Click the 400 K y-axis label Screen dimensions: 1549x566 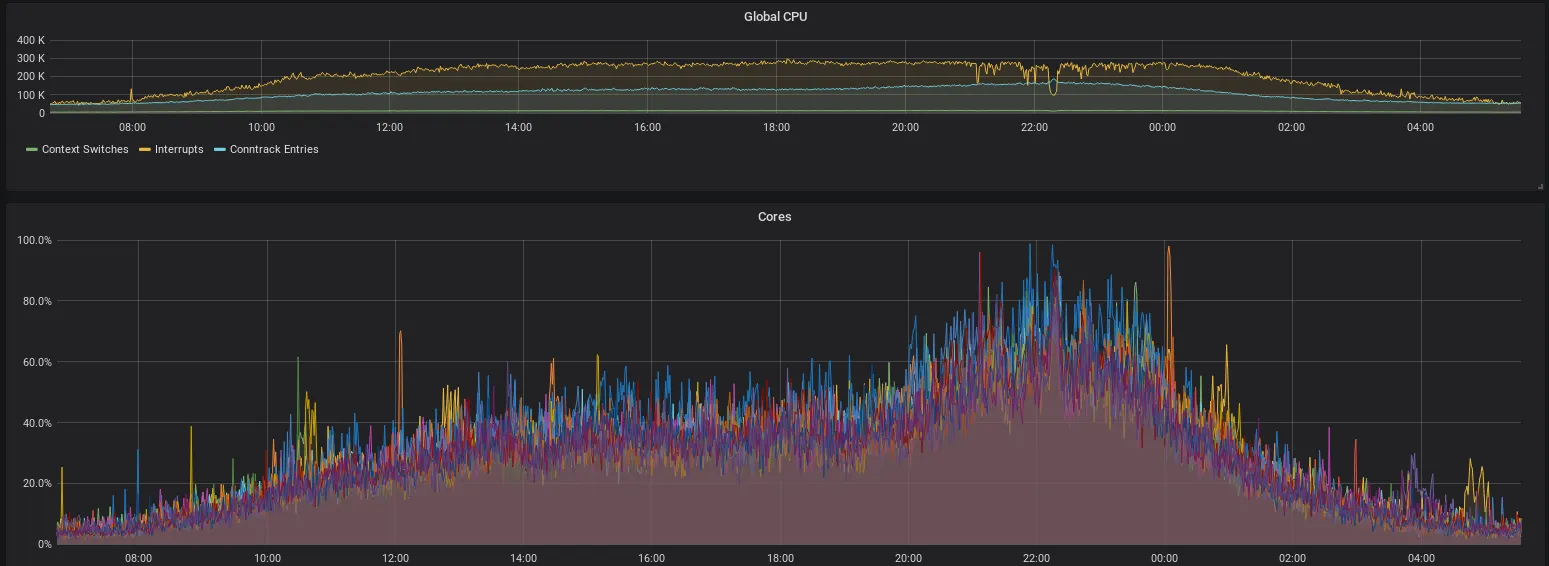(31, 40)
